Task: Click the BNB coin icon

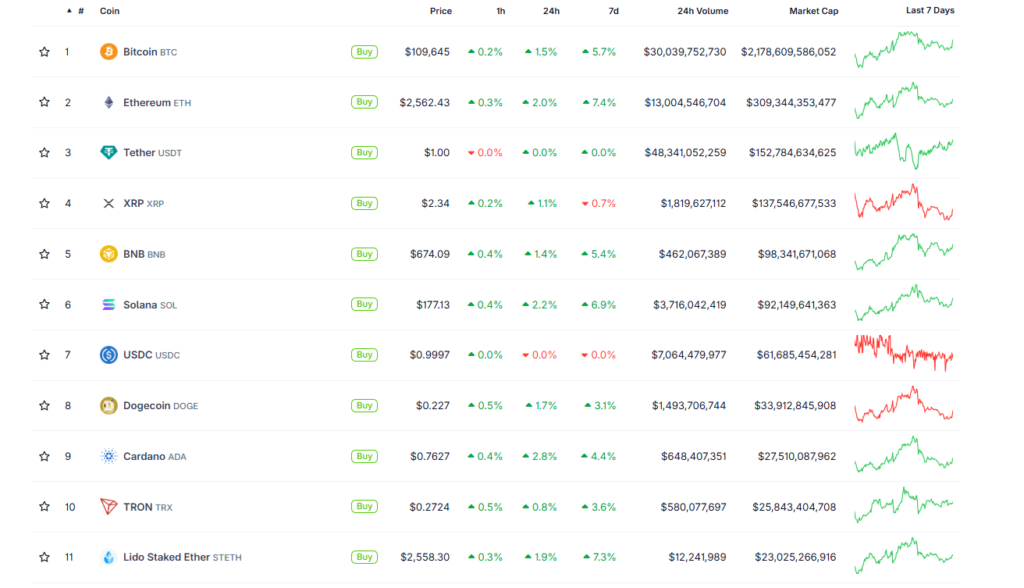Action: point(108,254)
